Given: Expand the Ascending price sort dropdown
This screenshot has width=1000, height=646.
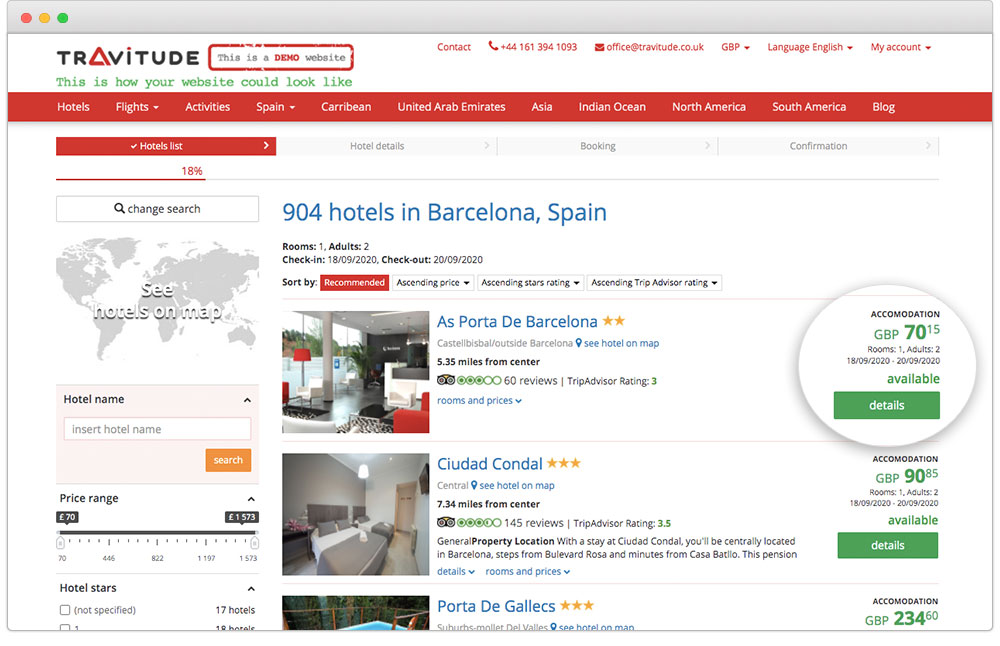Looking at the screenshot, I should pos(433,283).
